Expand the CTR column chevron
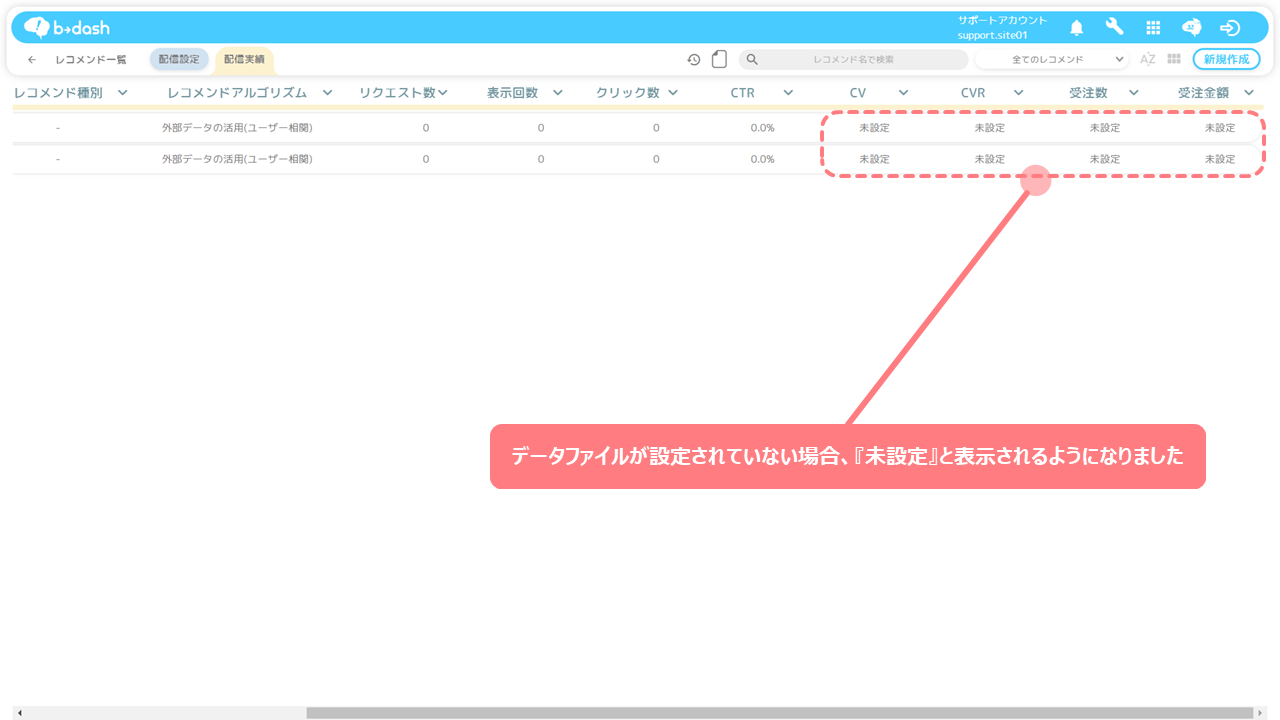 (788, 93)
